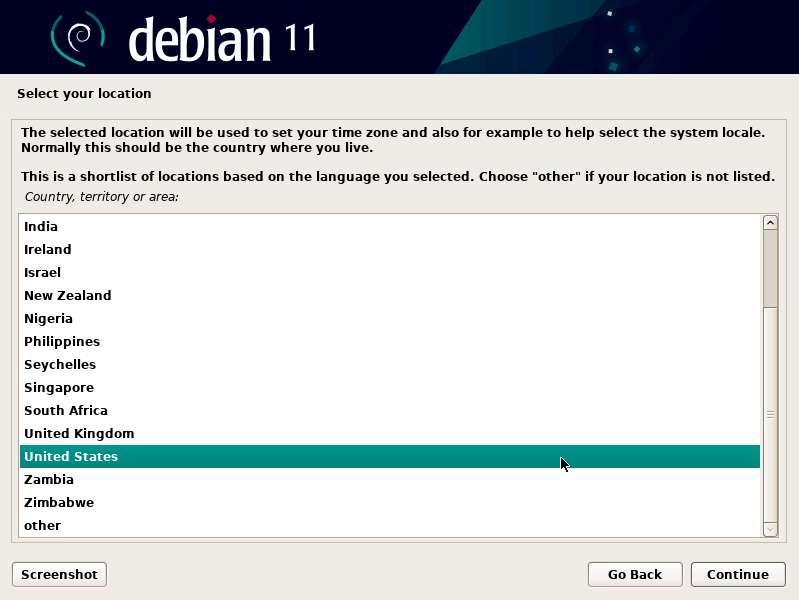Select Nigeria as your country
Image resolution: width=799 pixels, height=600 pixels.
(49, 318)
